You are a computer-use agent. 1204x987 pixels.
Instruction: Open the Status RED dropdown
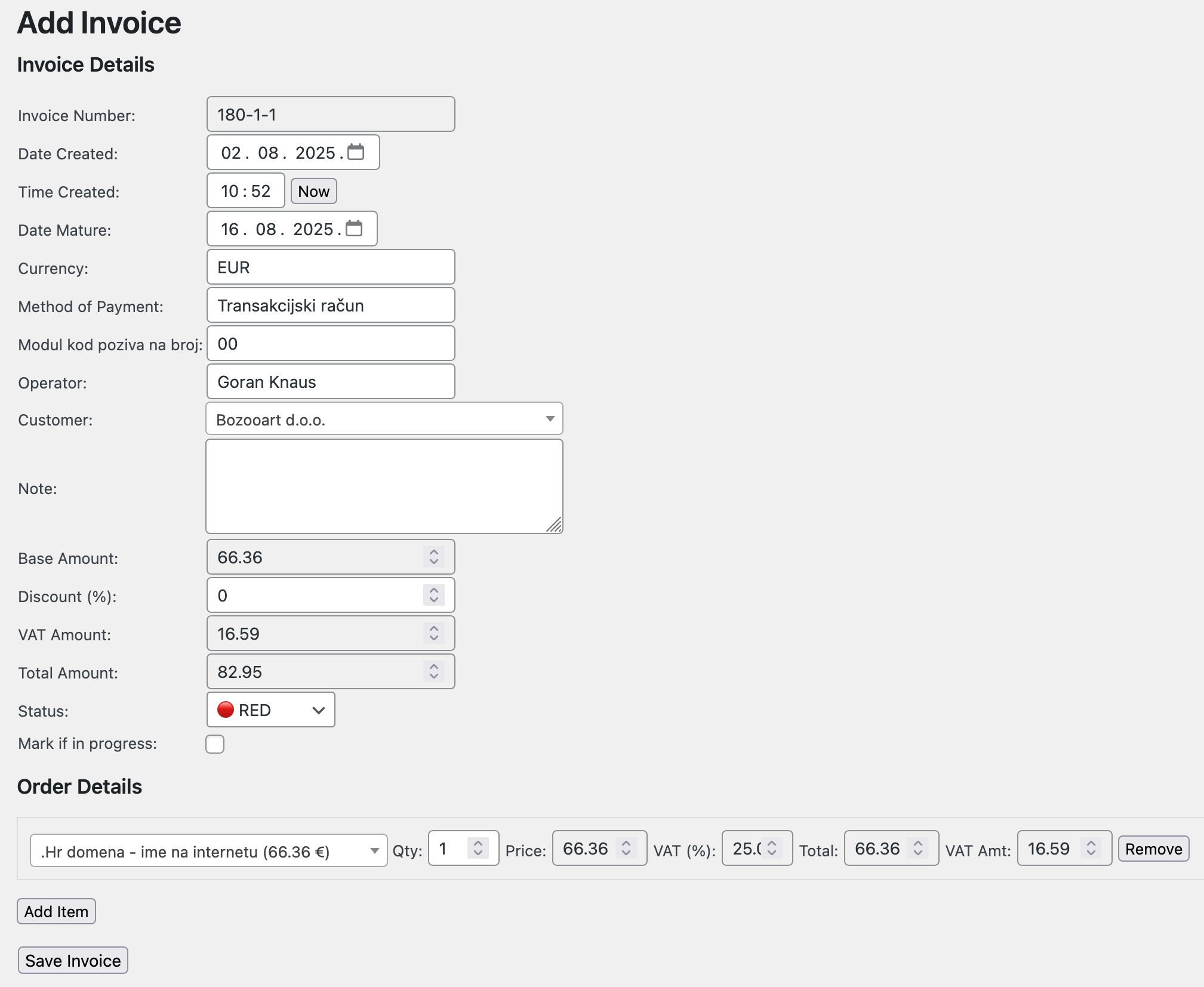(270, 710)
